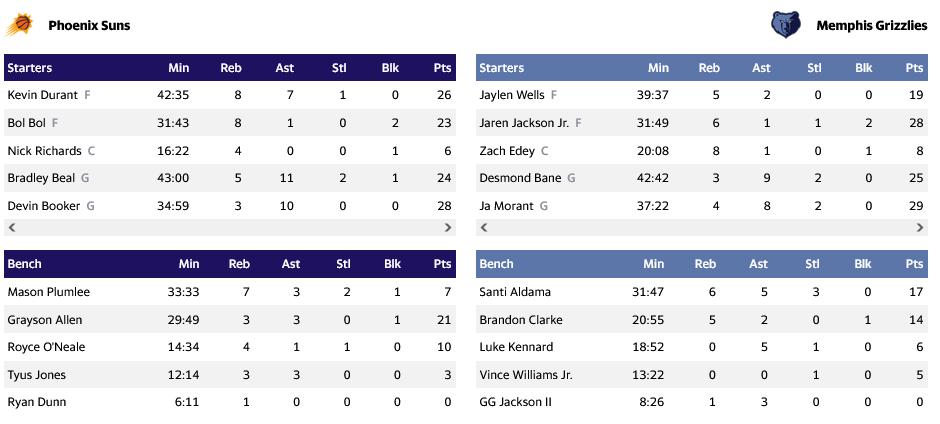The height and width of the screenshot is (424, 940).
Task: Sort Suns starters by Pts column
Action: pos(442,68)
